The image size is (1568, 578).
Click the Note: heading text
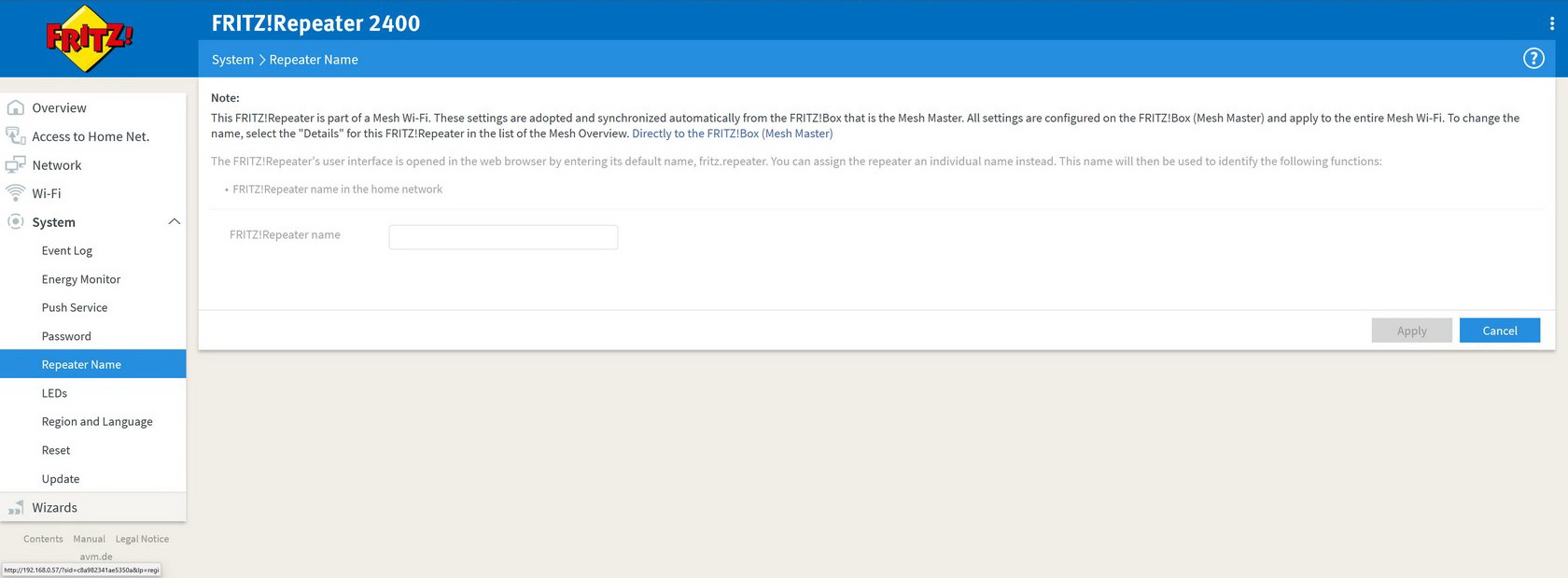click(225, 98)
